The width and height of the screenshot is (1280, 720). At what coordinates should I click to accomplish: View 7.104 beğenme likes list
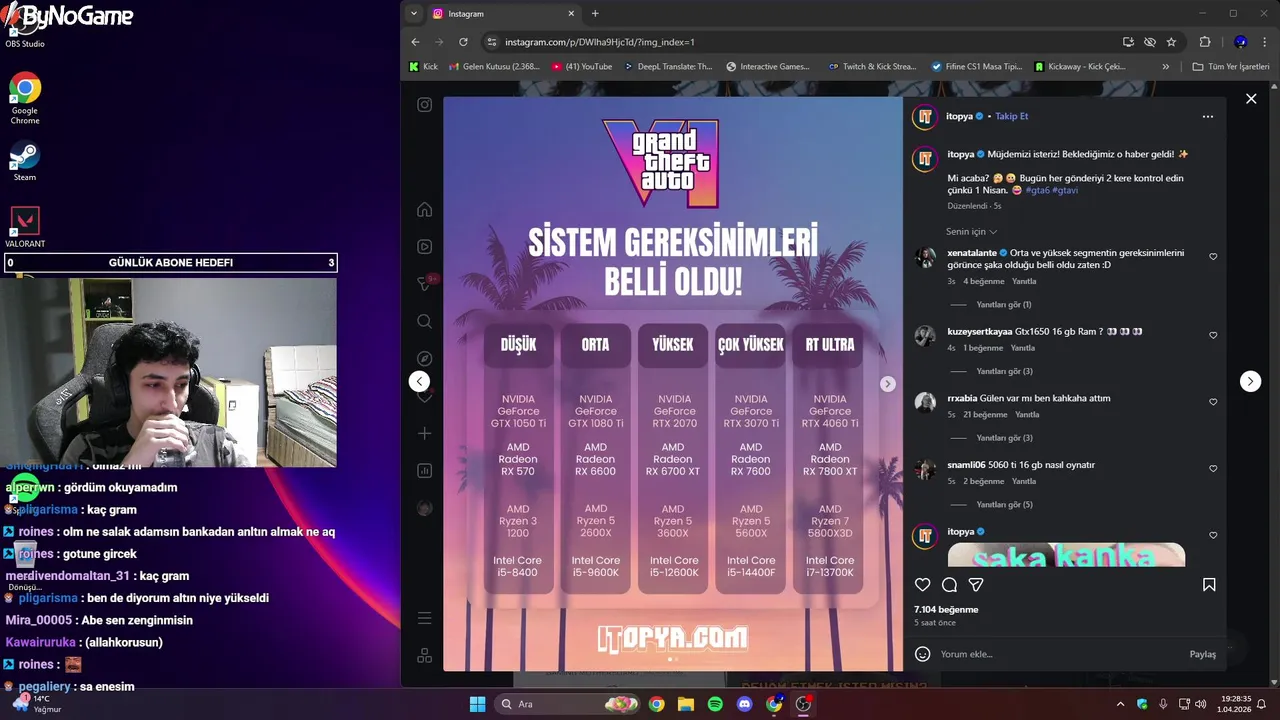point(946,609)
